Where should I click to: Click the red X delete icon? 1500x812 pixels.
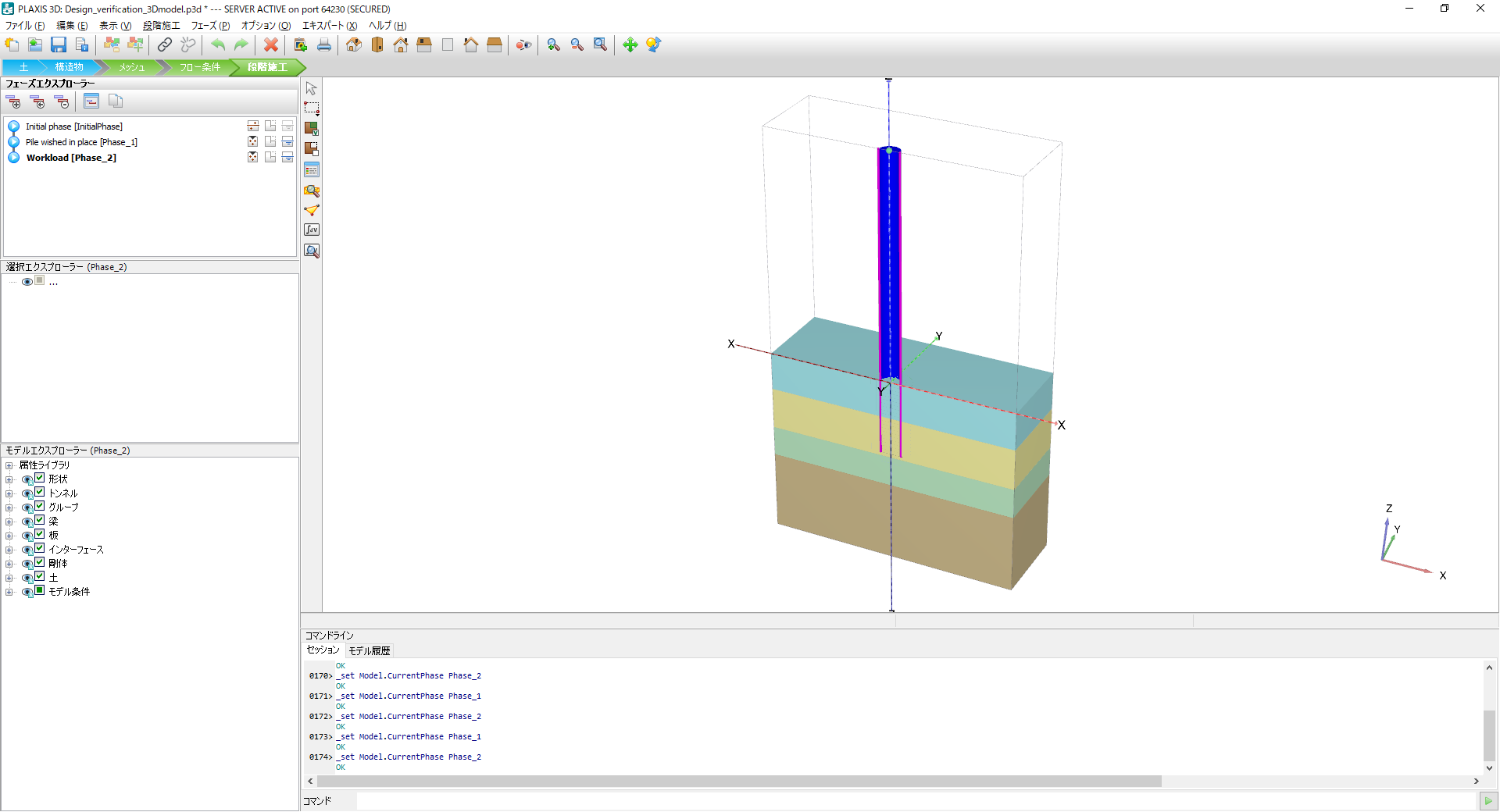coord(271,45)
